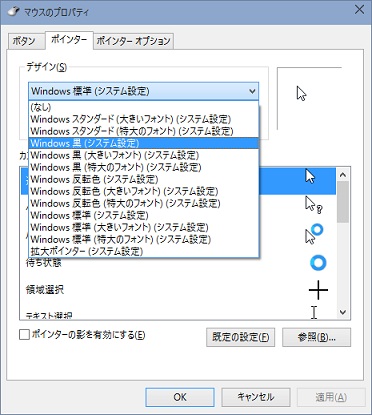Select the 待ち状態 row in list
372x415 pixels.
(x=178, y=263)
